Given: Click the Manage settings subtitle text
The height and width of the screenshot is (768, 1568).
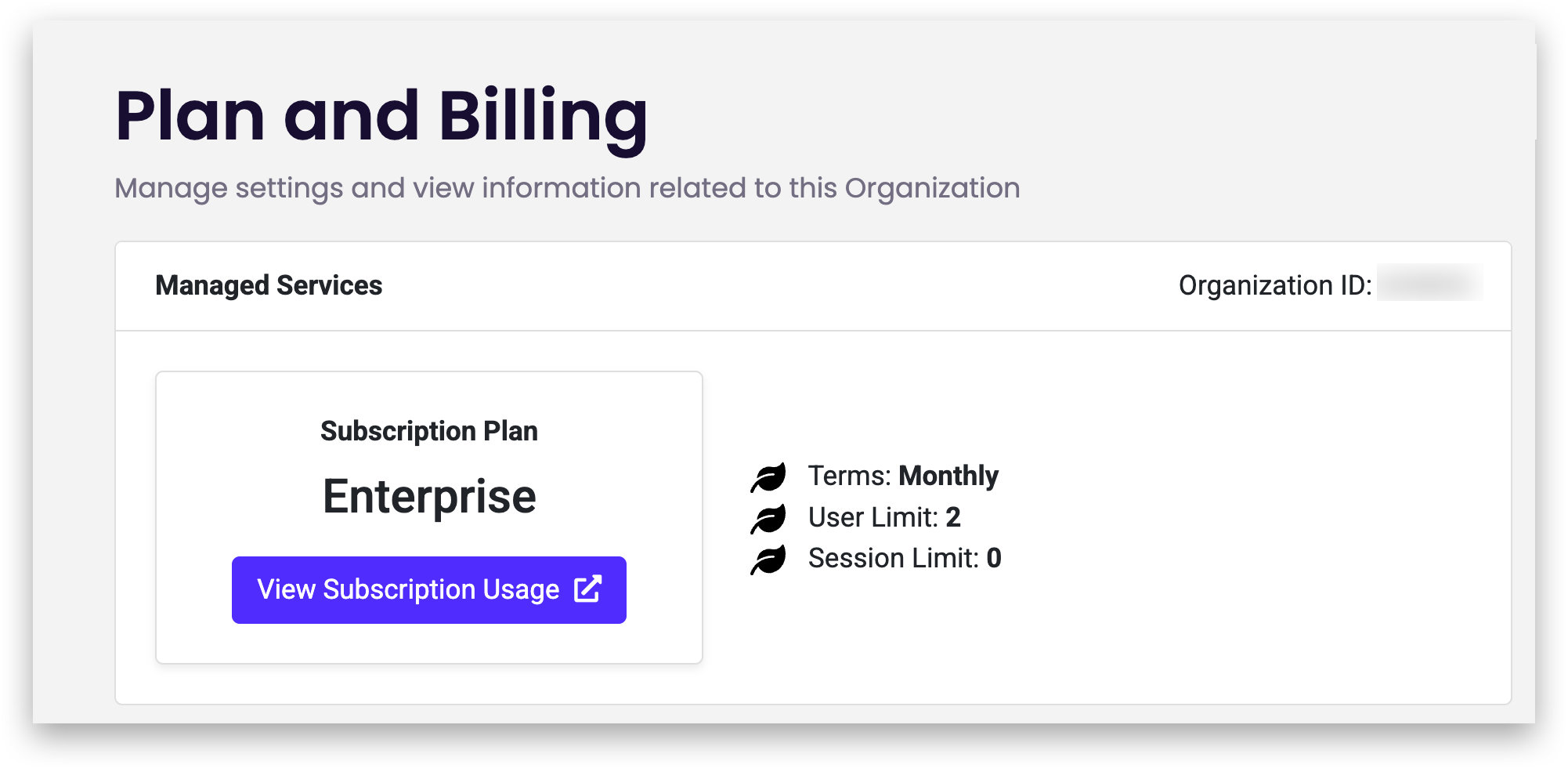Looking at the screenshot, I should pyautogui.click(x=567, y=188).
